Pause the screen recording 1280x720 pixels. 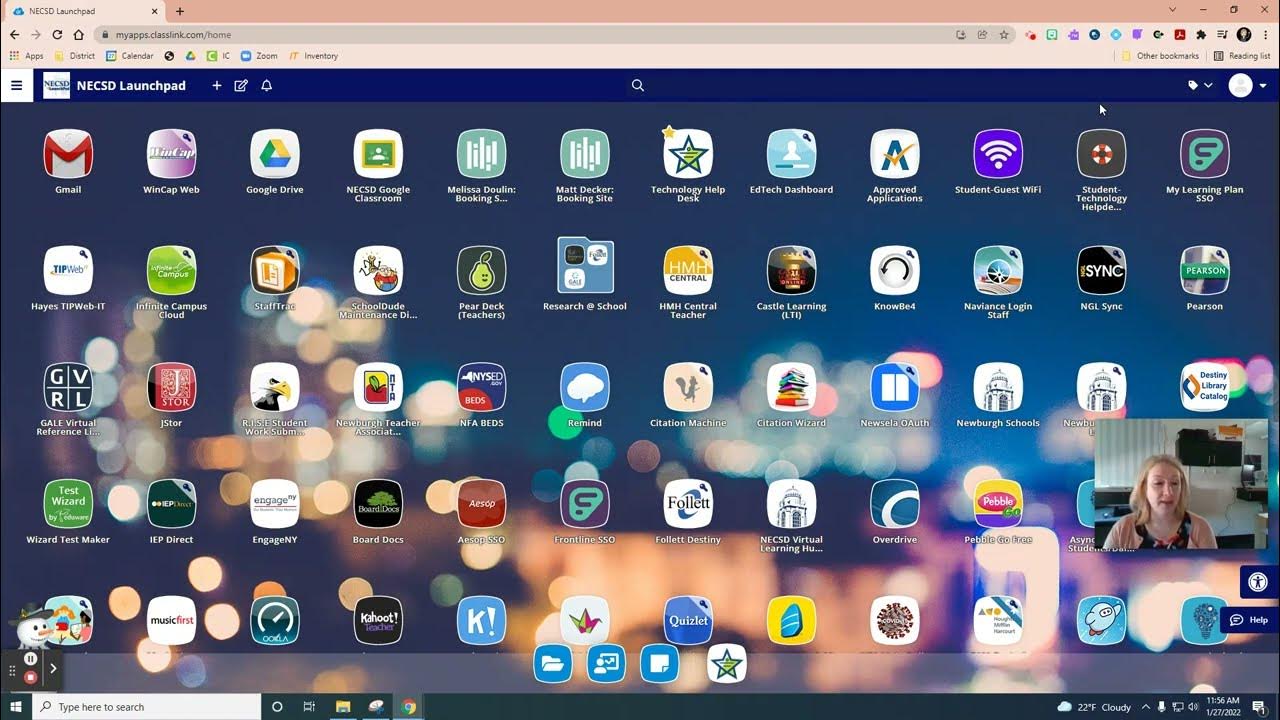pyautogui.click(x=31, y=659)
